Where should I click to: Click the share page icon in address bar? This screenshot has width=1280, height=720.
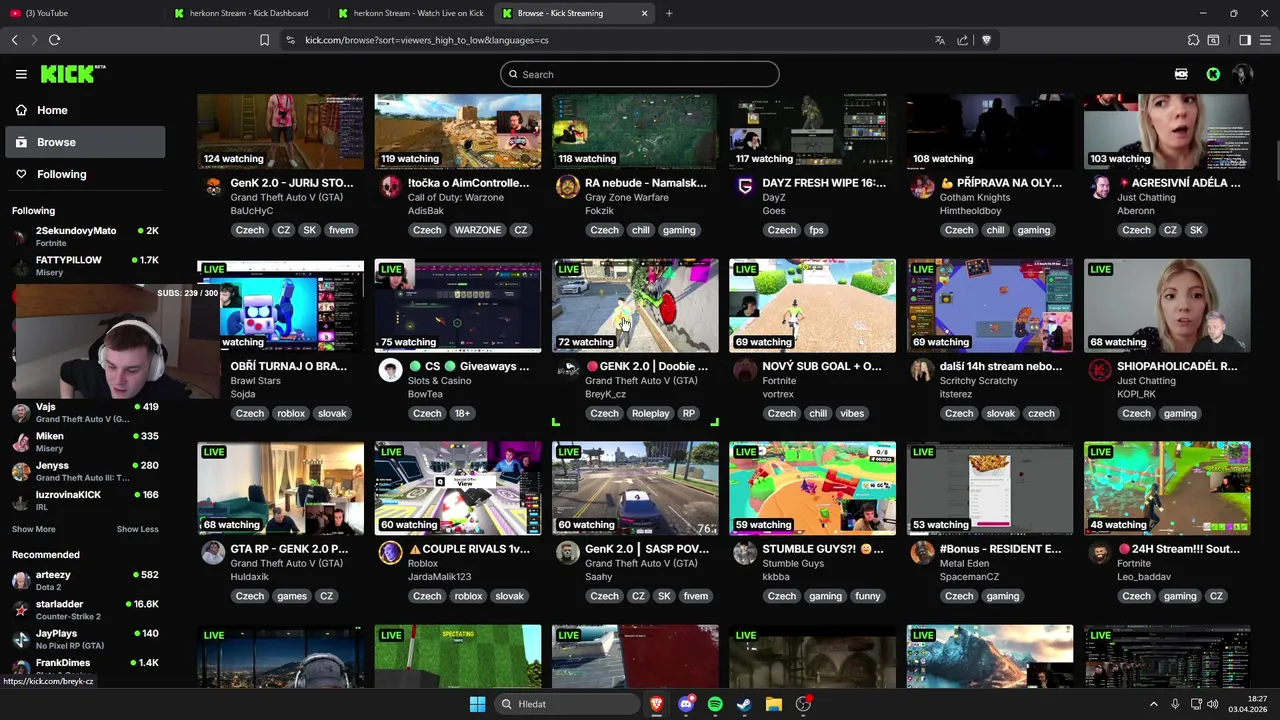(962, 40)
